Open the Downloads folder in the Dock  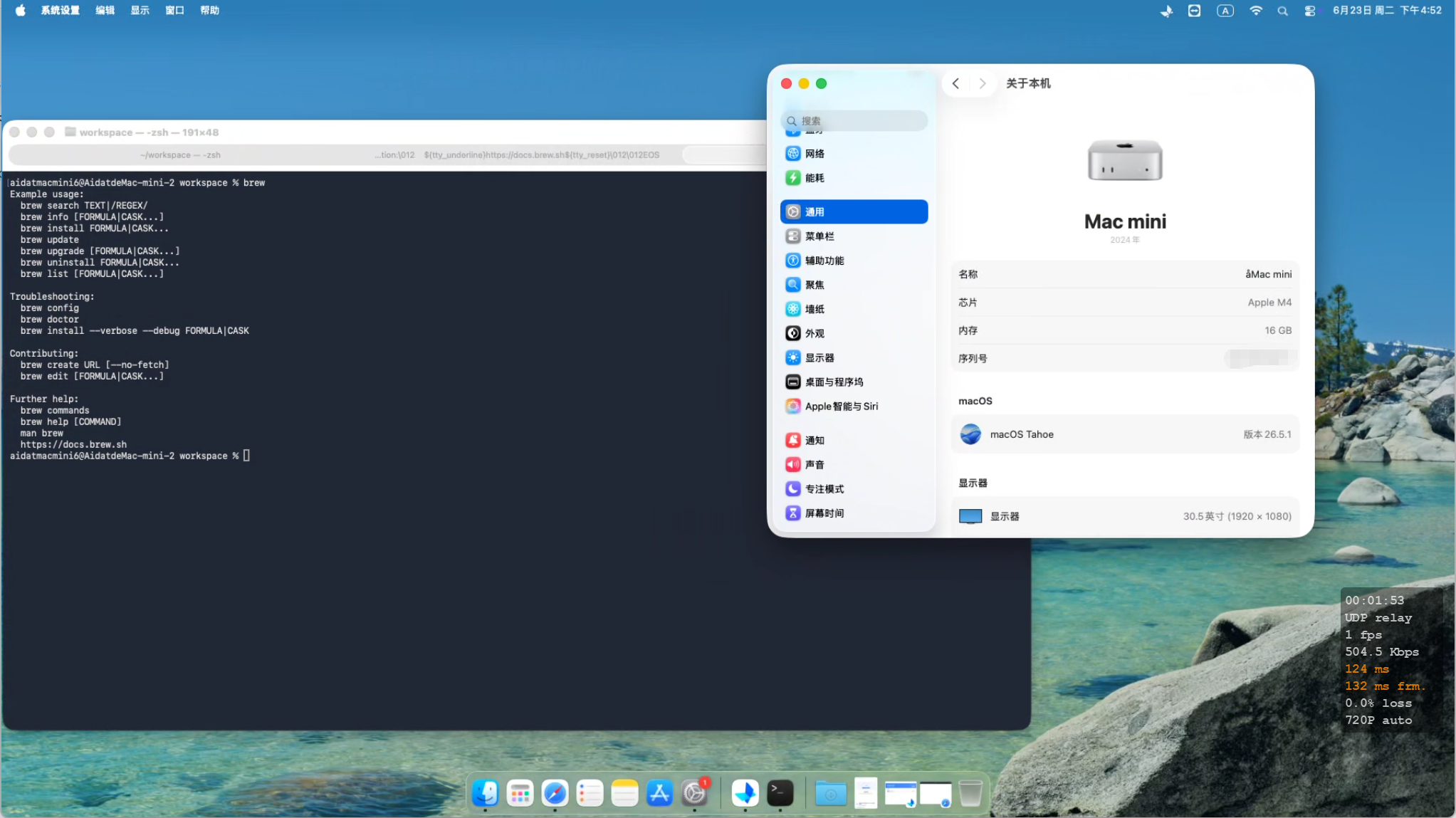point(830,792)
